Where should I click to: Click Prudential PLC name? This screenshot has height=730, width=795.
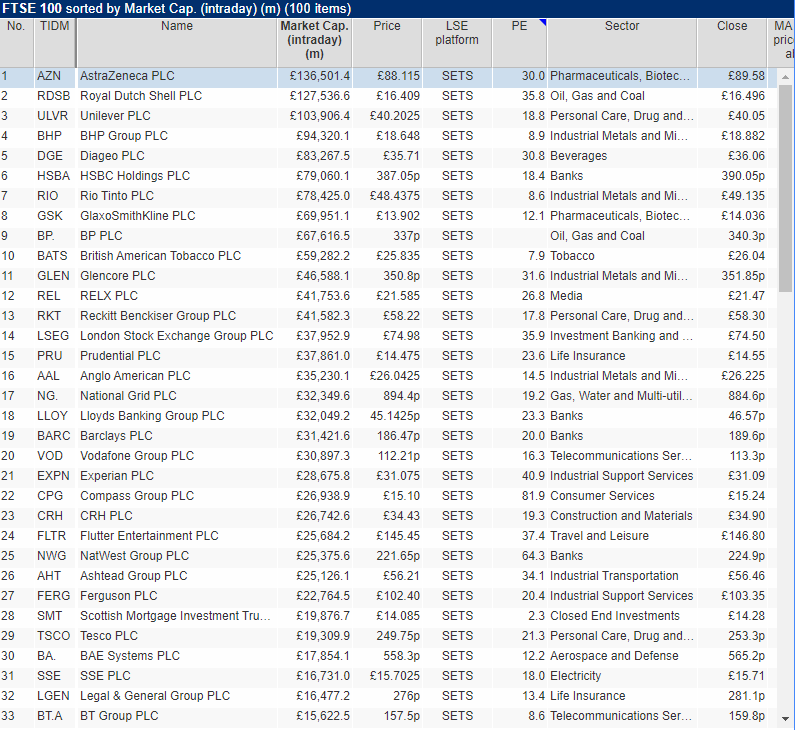coord(120,356)
